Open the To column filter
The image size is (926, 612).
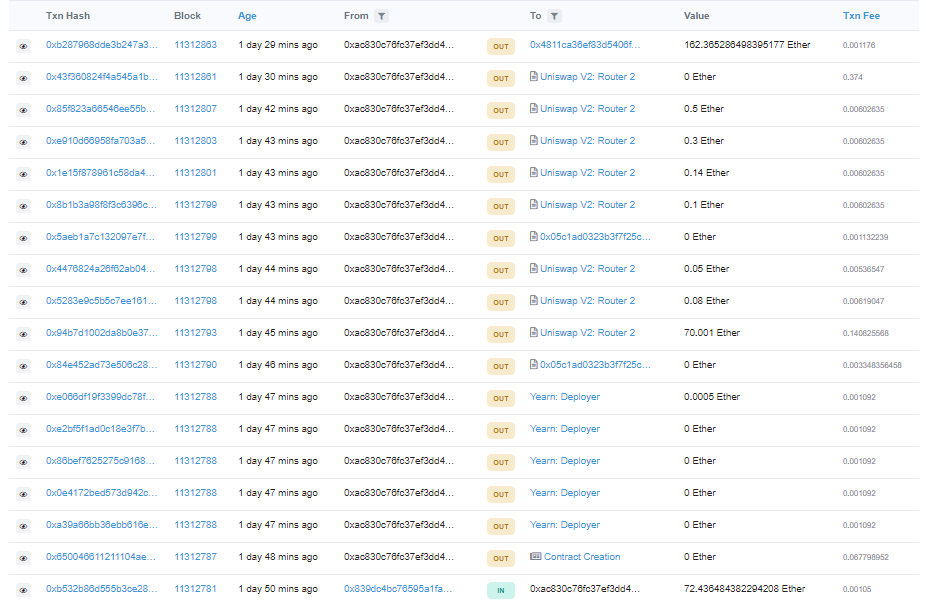[x=555, y=17]
